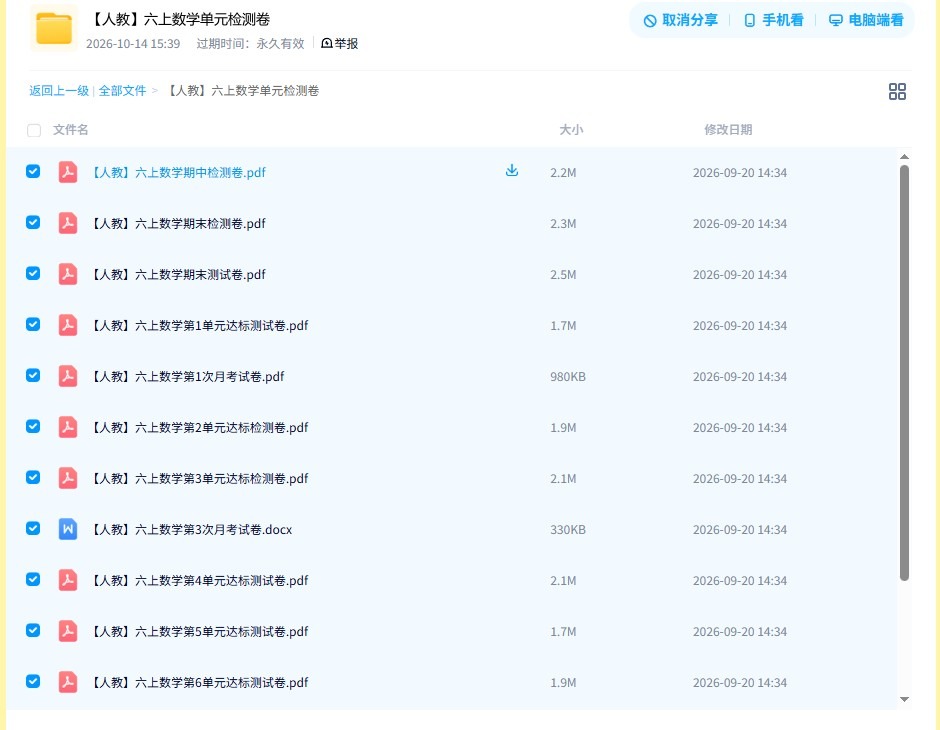
Task: Open file 【人教】六上数学第5单元达标测试卷.pdf
Action: (x=199, y=631)
